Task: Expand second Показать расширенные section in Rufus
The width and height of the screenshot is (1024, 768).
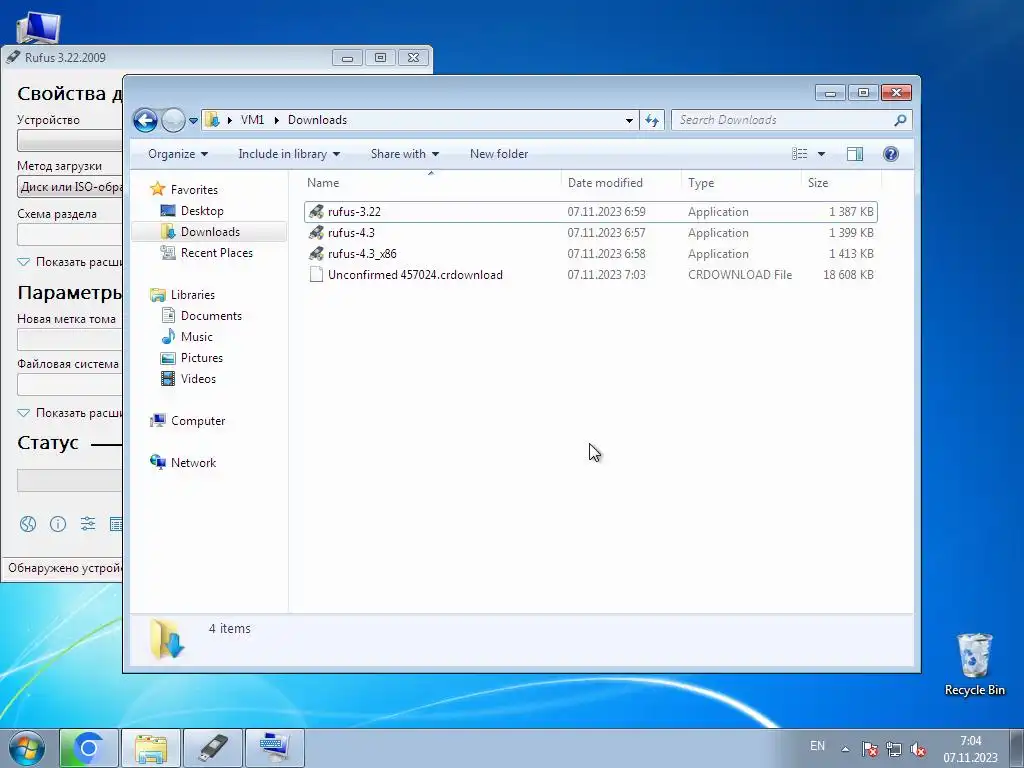Action: click(x=71, y=413)
